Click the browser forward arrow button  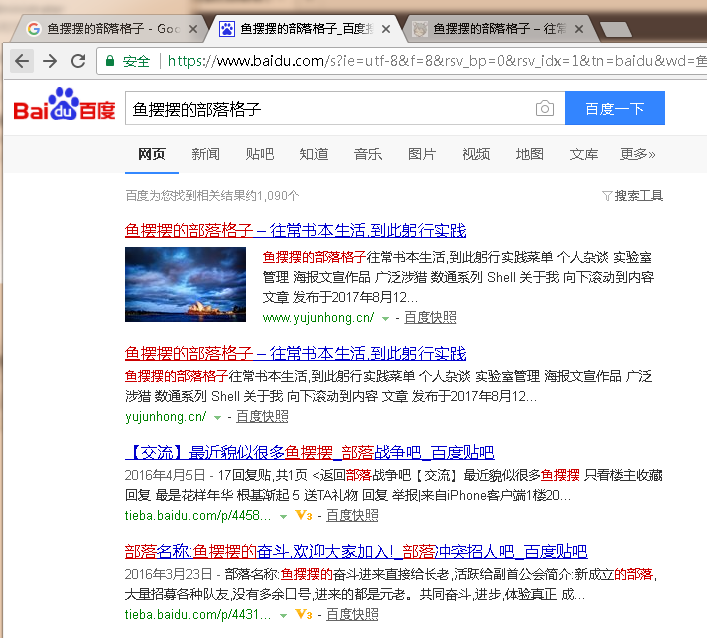pyautogui.click(x=49, y=61)
